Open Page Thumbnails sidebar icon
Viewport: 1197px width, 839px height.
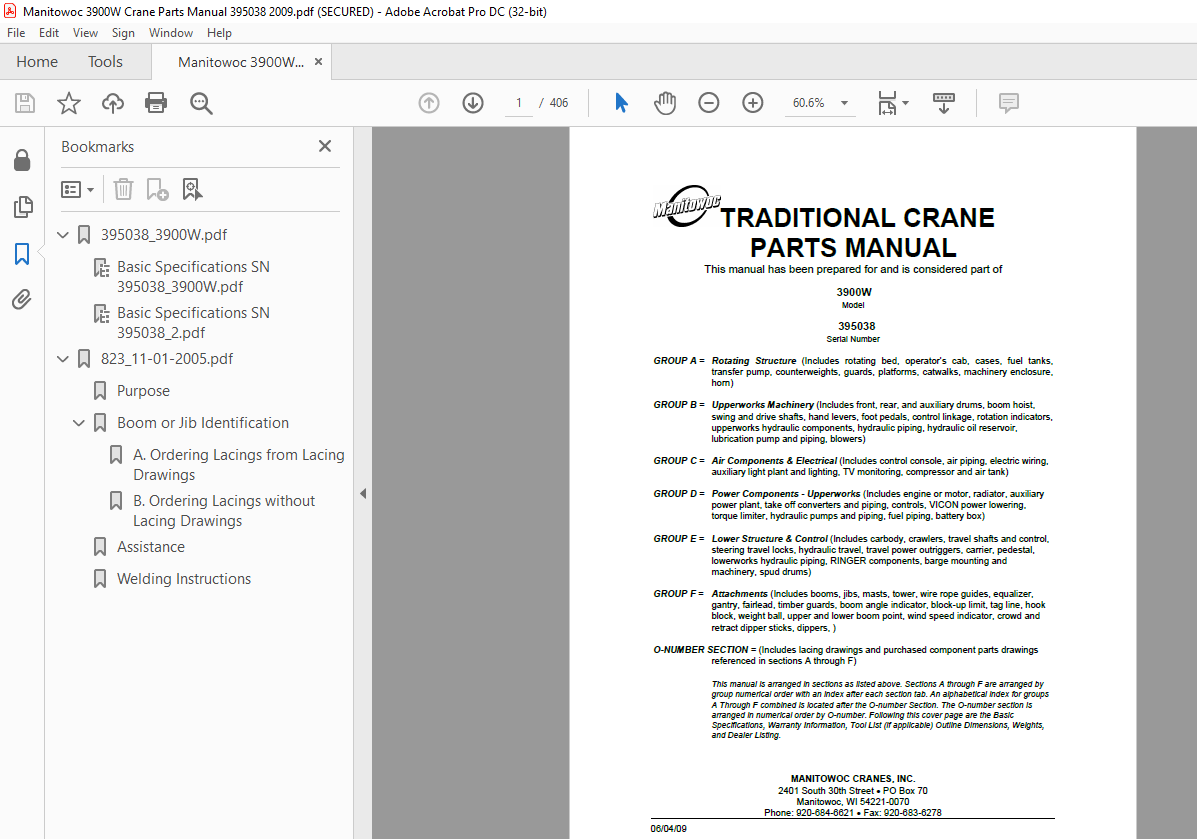coord(23,207)
